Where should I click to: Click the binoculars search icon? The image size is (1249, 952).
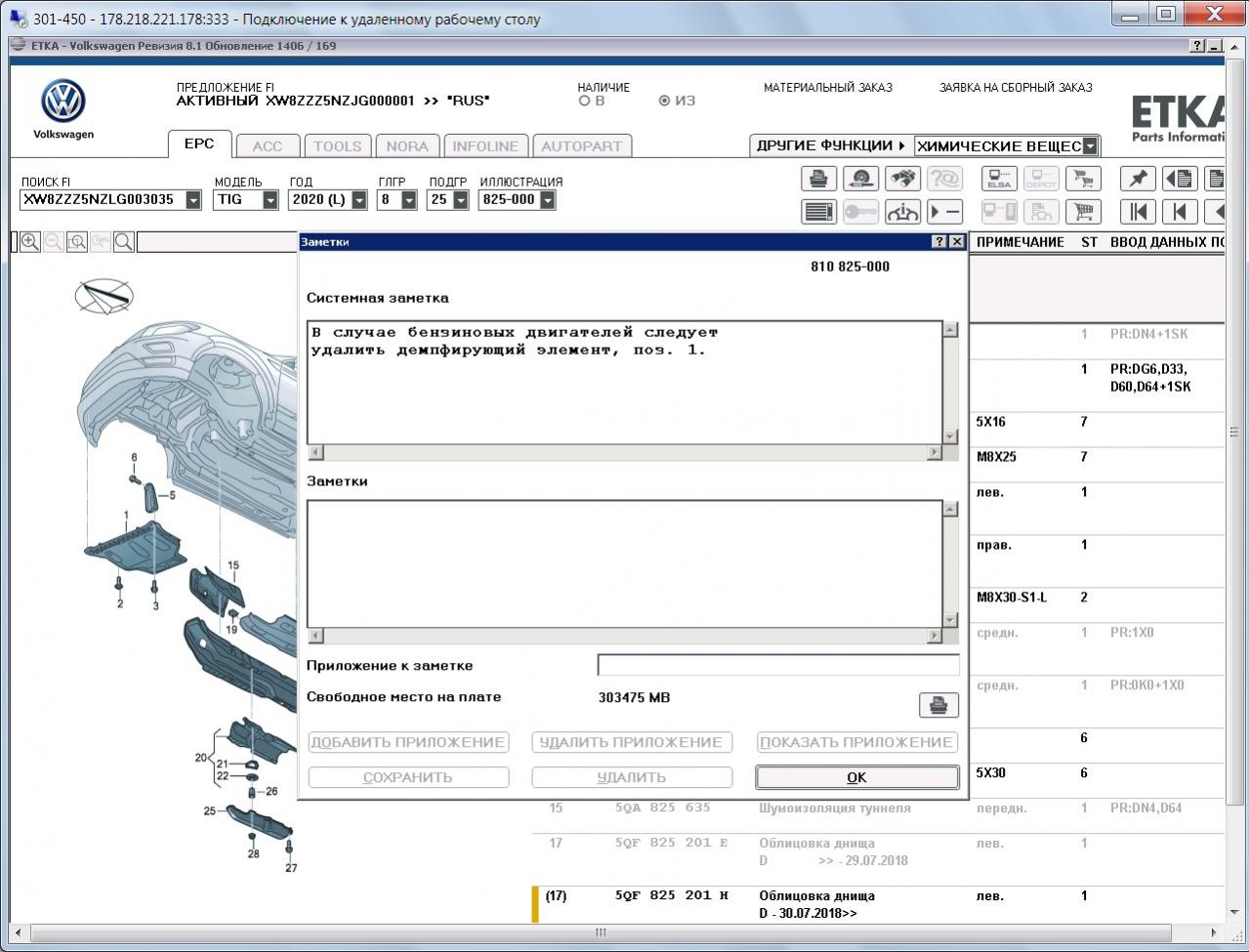[902, 179]
